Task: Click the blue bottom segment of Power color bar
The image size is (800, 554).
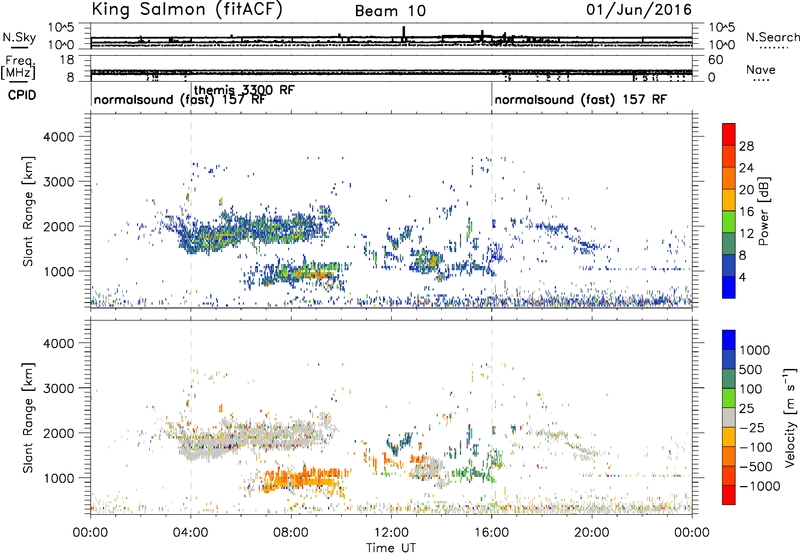Action: 729,287
